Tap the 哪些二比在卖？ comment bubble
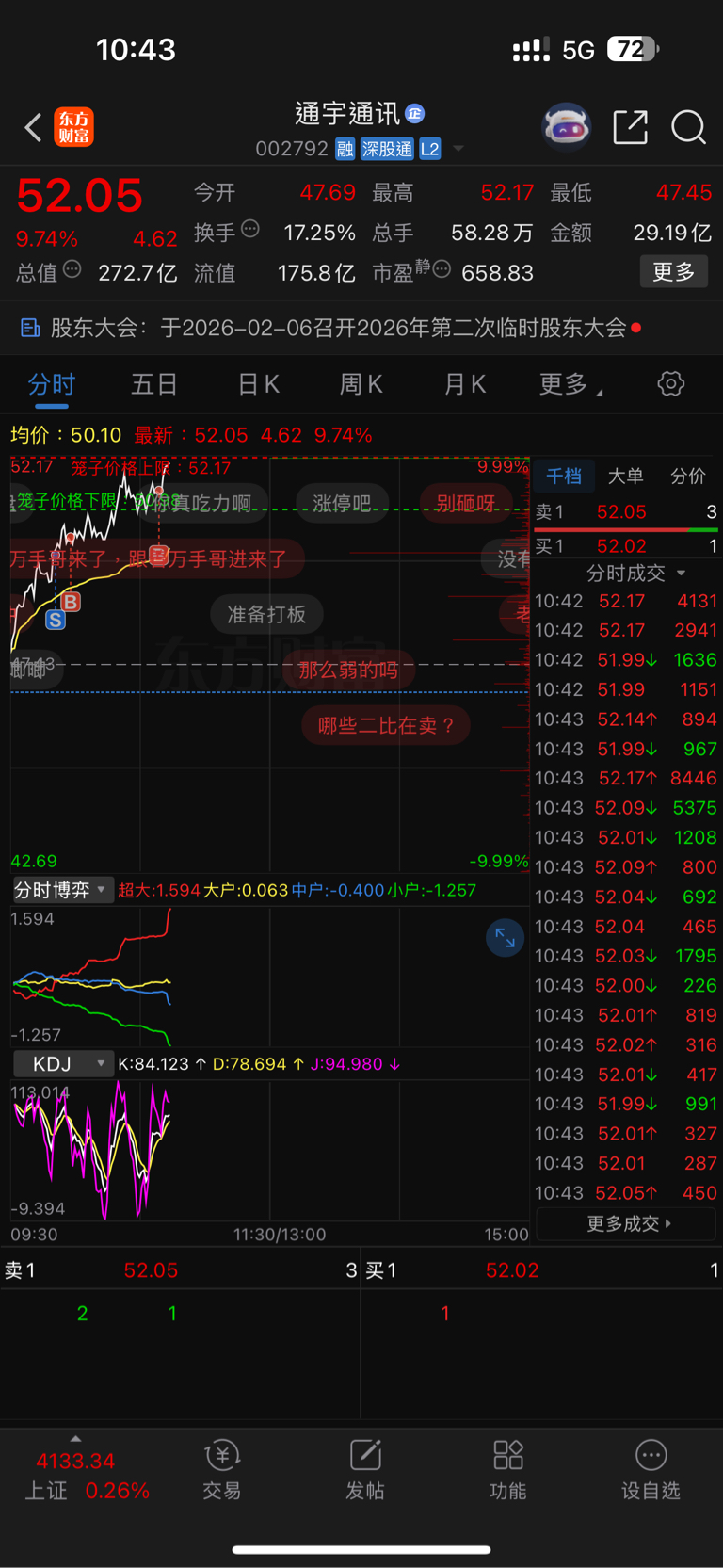This screenshot has height=1568, width=723. point(386,725)
